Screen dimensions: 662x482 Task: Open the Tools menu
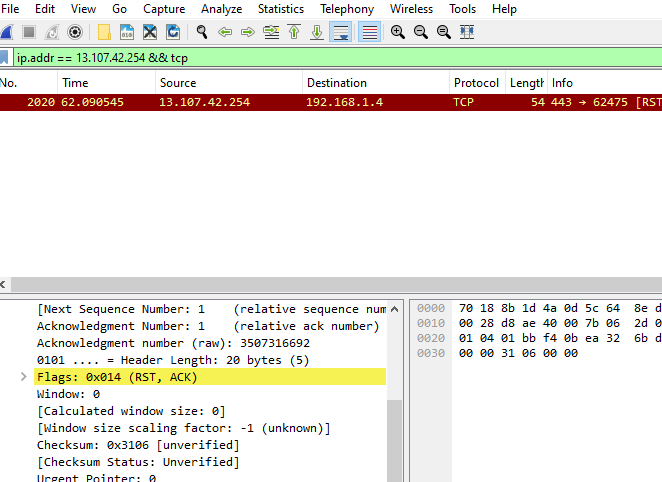[x=463, y=9]
